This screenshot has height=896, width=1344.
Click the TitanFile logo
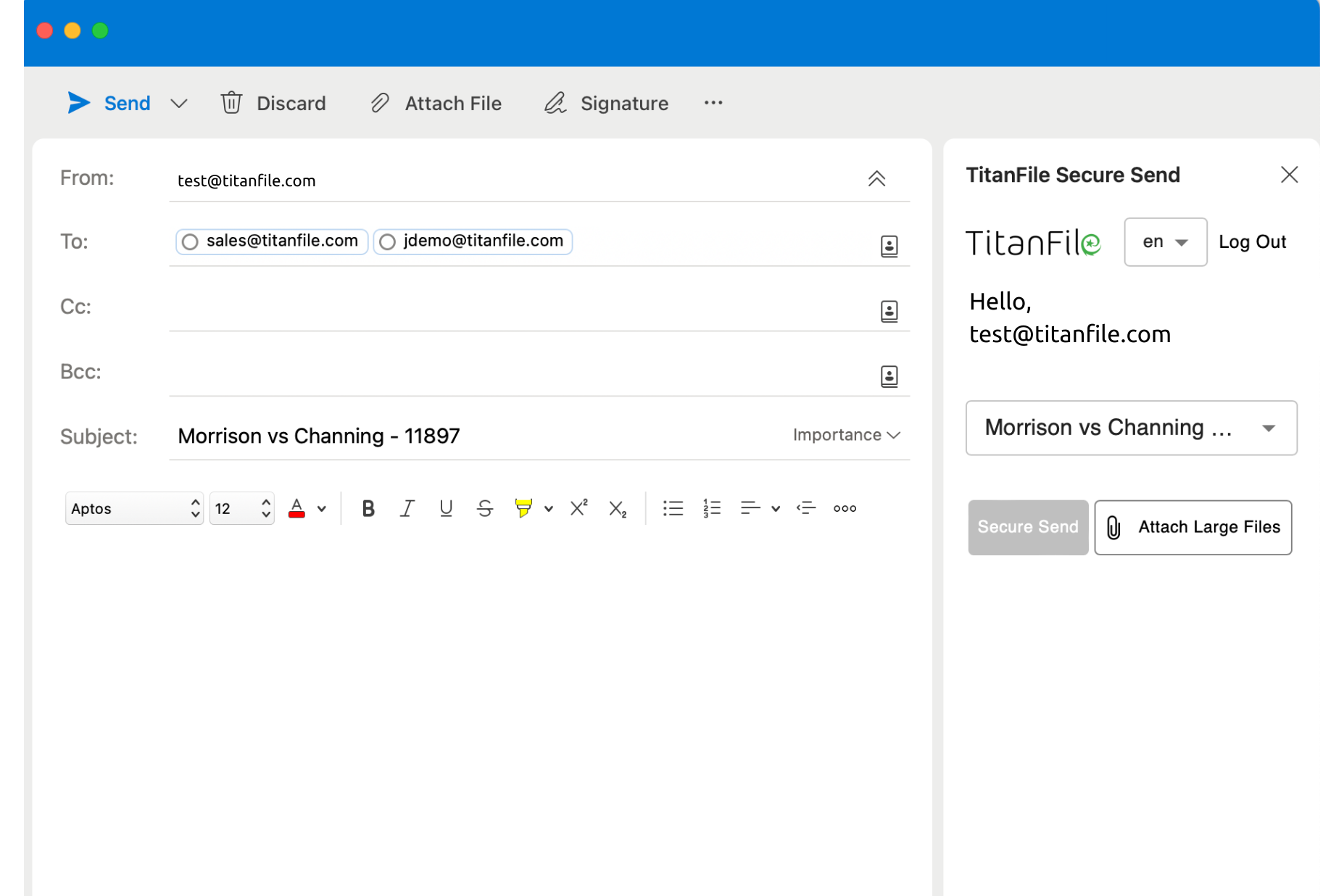[x=1033, y=243]
